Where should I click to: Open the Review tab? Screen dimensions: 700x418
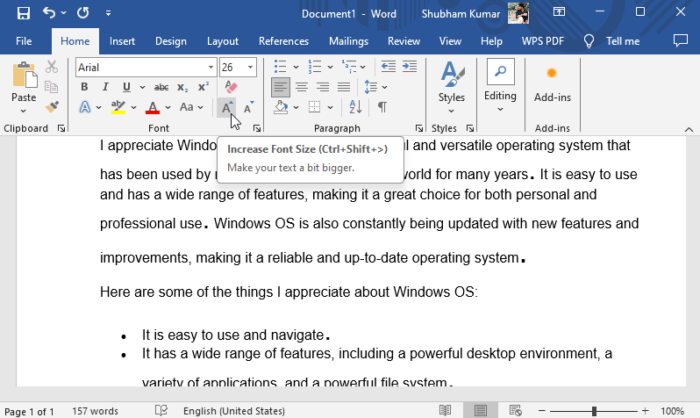click(x=404, y=41)
